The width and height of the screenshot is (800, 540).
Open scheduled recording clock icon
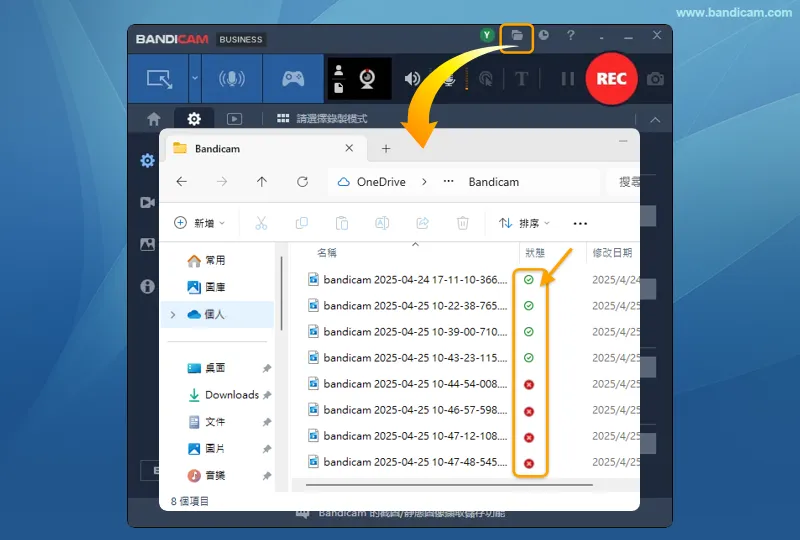pos(544,35)
